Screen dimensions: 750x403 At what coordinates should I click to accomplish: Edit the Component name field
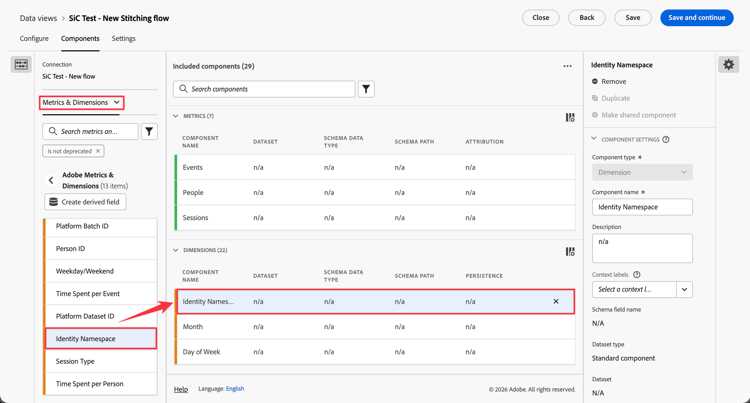click(x=642, y=207)
